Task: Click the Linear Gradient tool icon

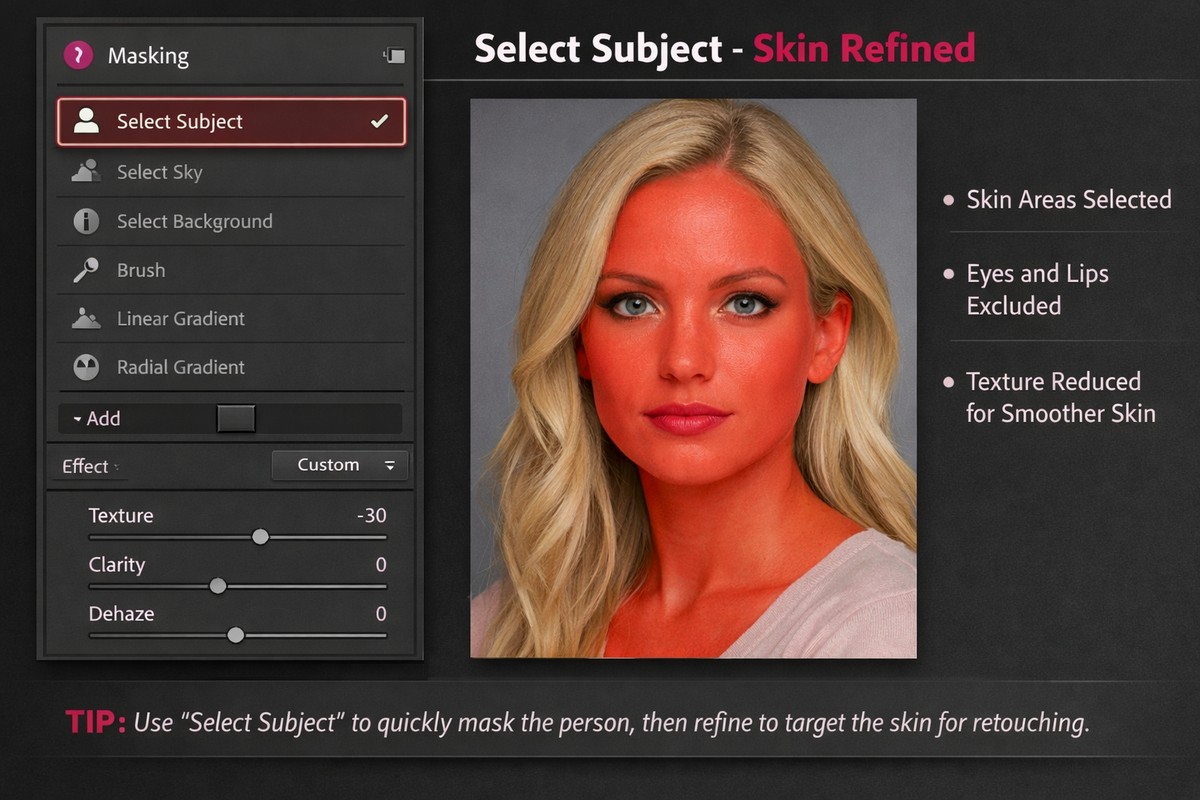Action: pos(84,318)
